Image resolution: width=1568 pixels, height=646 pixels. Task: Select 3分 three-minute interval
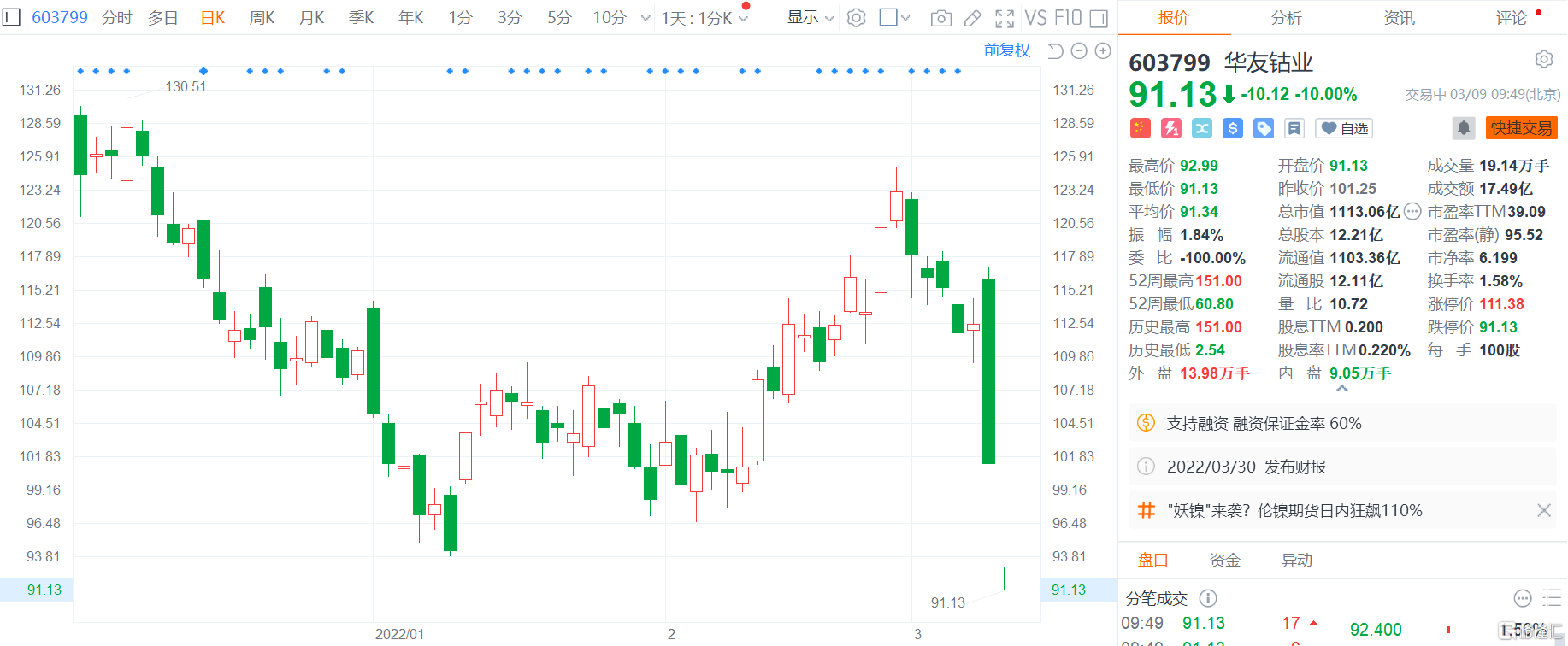click(510, 18)
